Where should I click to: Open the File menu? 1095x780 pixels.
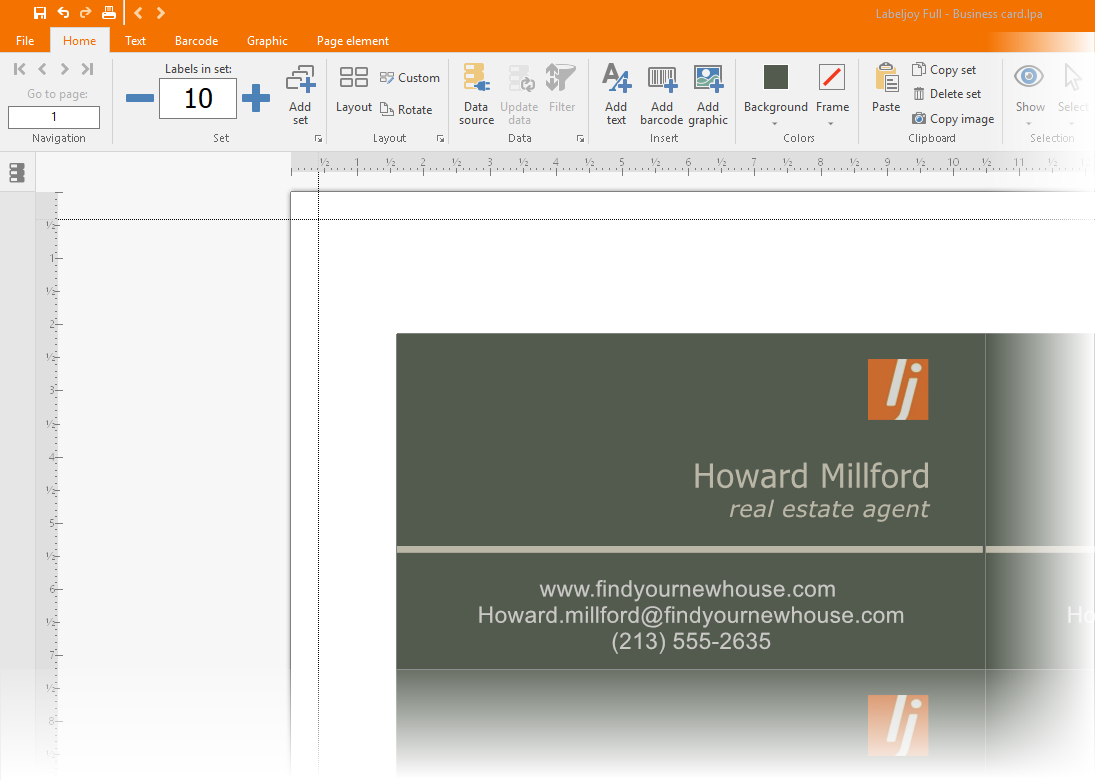(x=25, y=41)
